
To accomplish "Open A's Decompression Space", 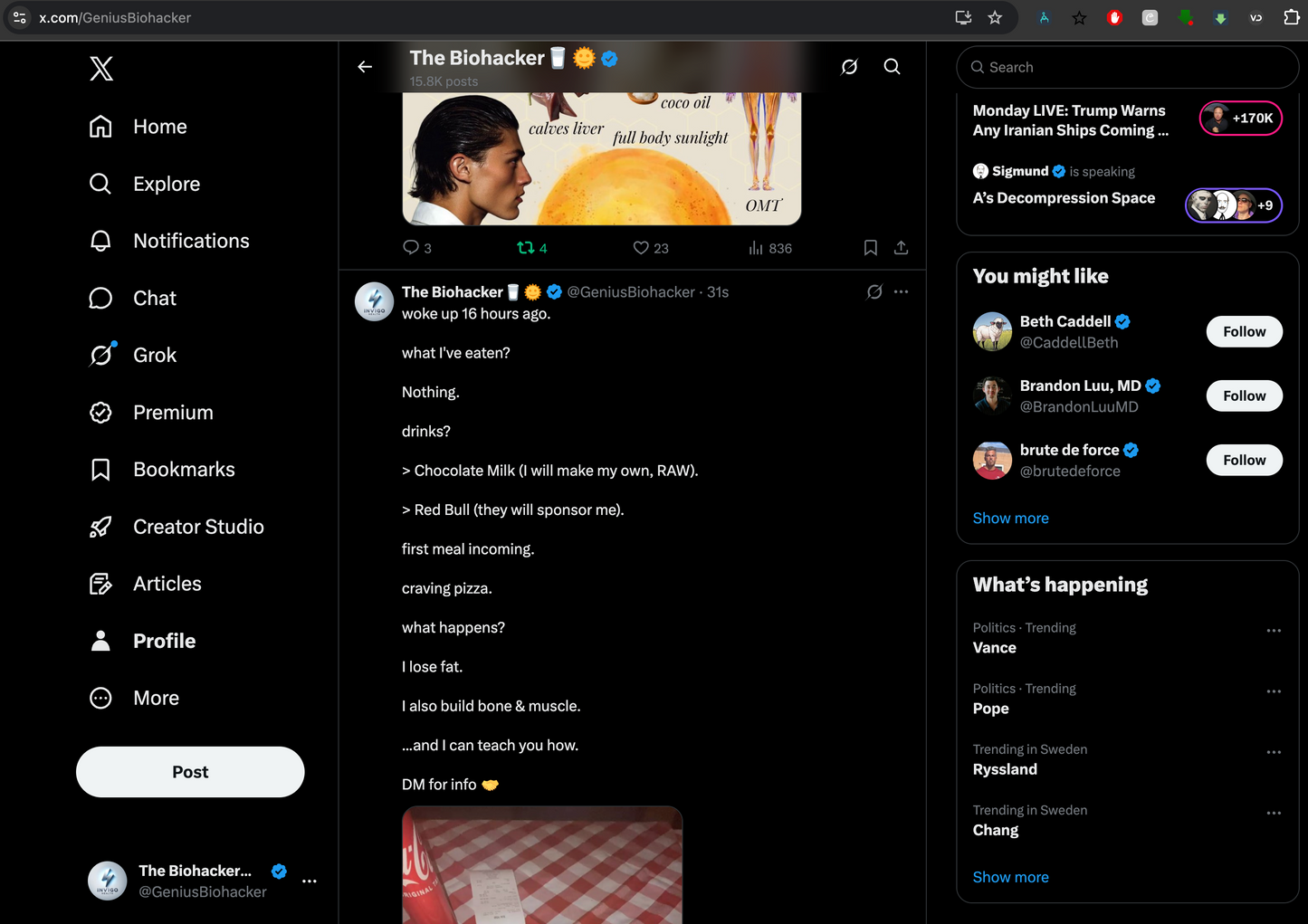I will click(1064, 197).
